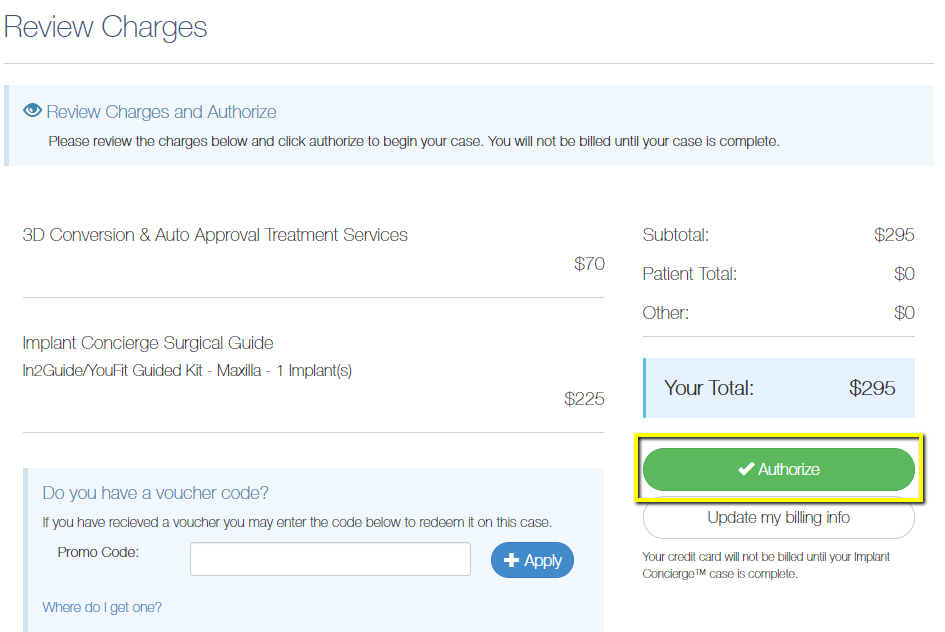This screenshot has height=632, width=945.
Task: Select Implant Concierge Surgical Guide item
Action: pyautogui.click(x=148, y=343)
